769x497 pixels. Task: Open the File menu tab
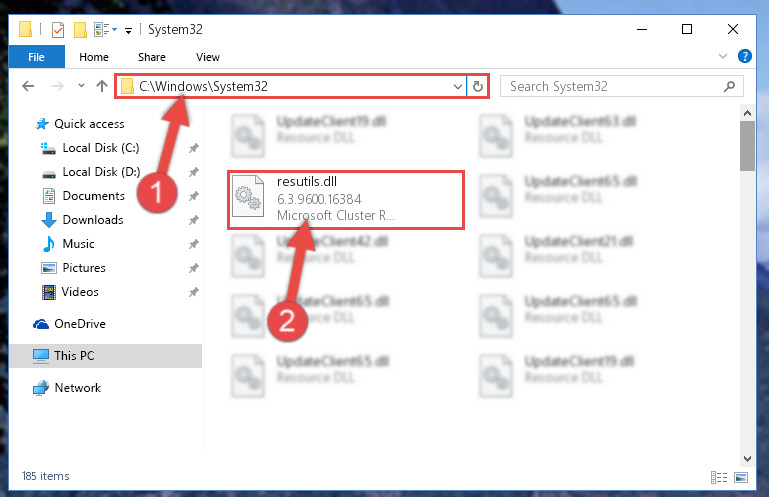click(36, 57)
